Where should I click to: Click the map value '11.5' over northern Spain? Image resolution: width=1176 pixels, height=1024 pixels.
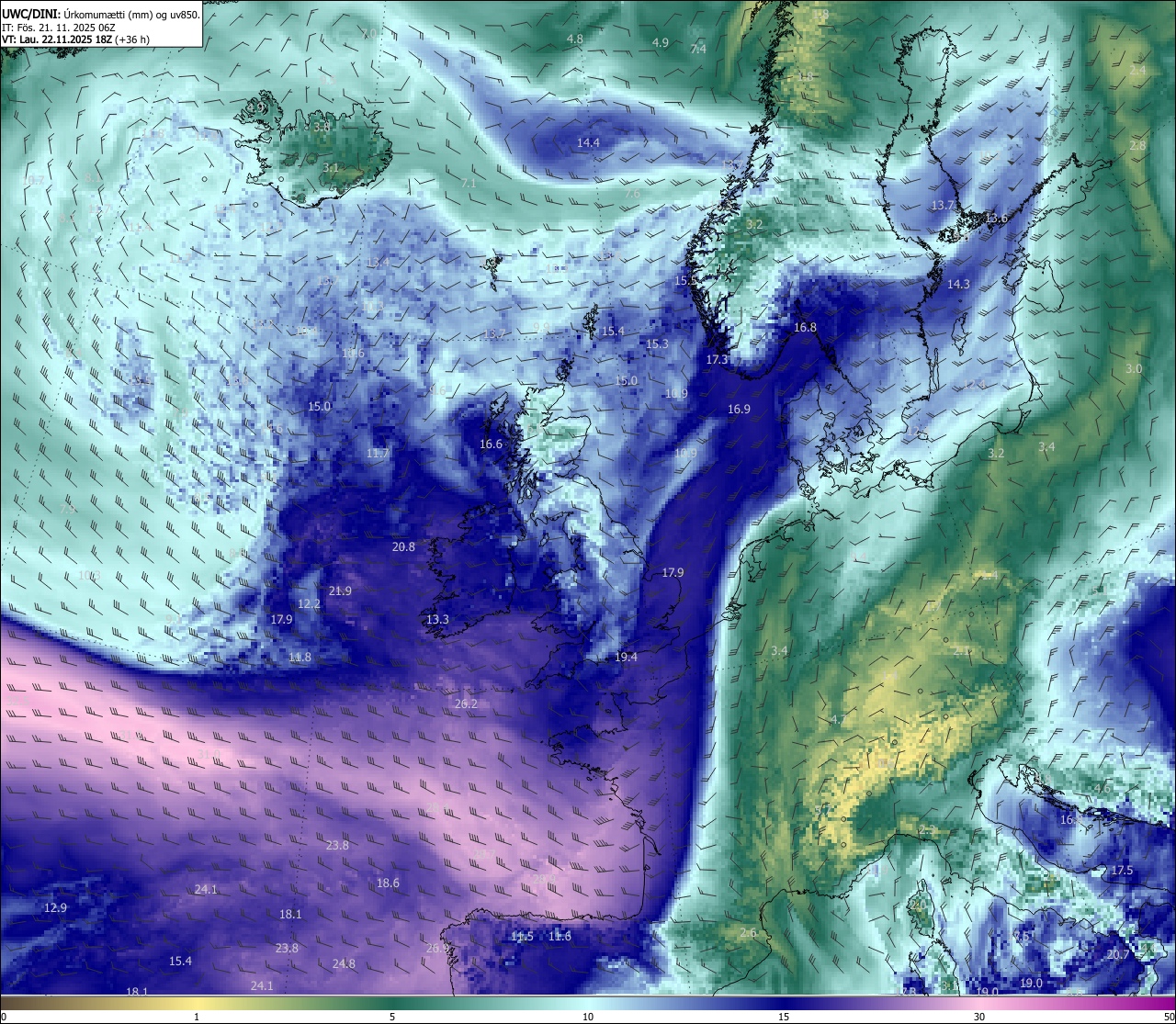[x=522, y=937]
